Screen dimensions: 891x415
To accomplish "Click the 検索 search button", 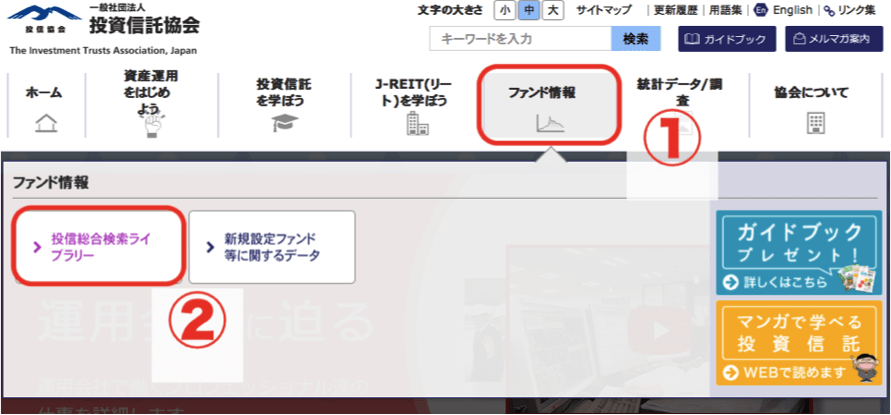I will click(x=635, y=39).
